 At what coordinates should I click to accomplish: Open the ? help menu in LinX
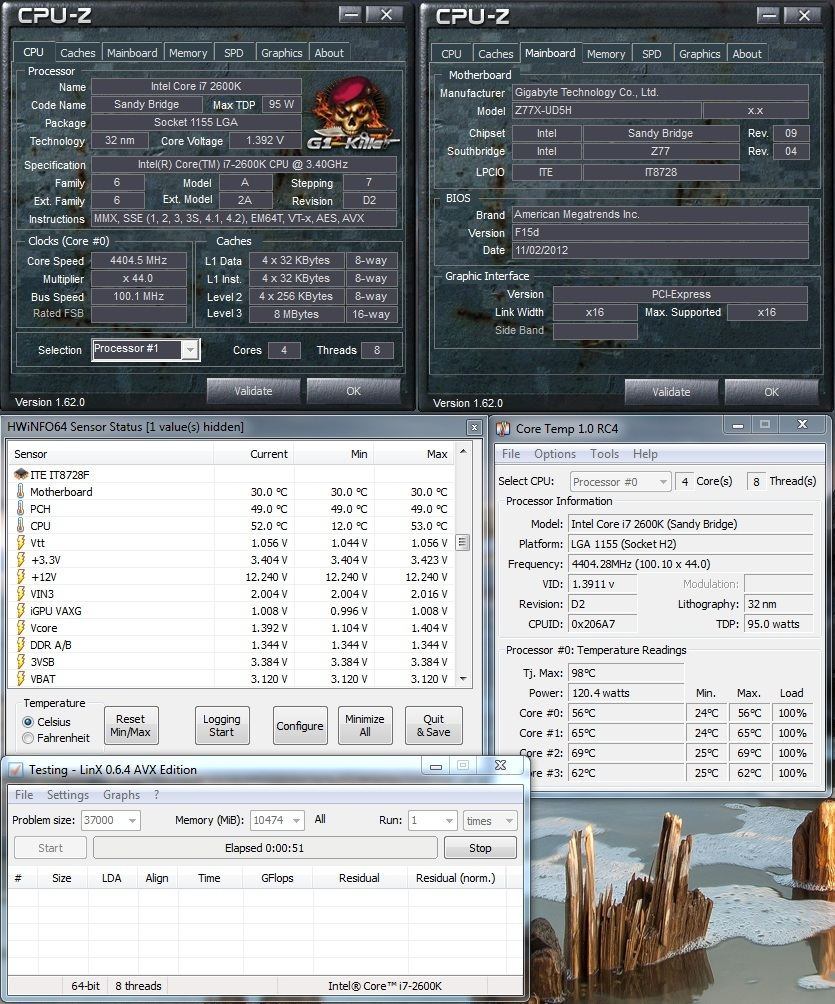[x=156, y=795]
